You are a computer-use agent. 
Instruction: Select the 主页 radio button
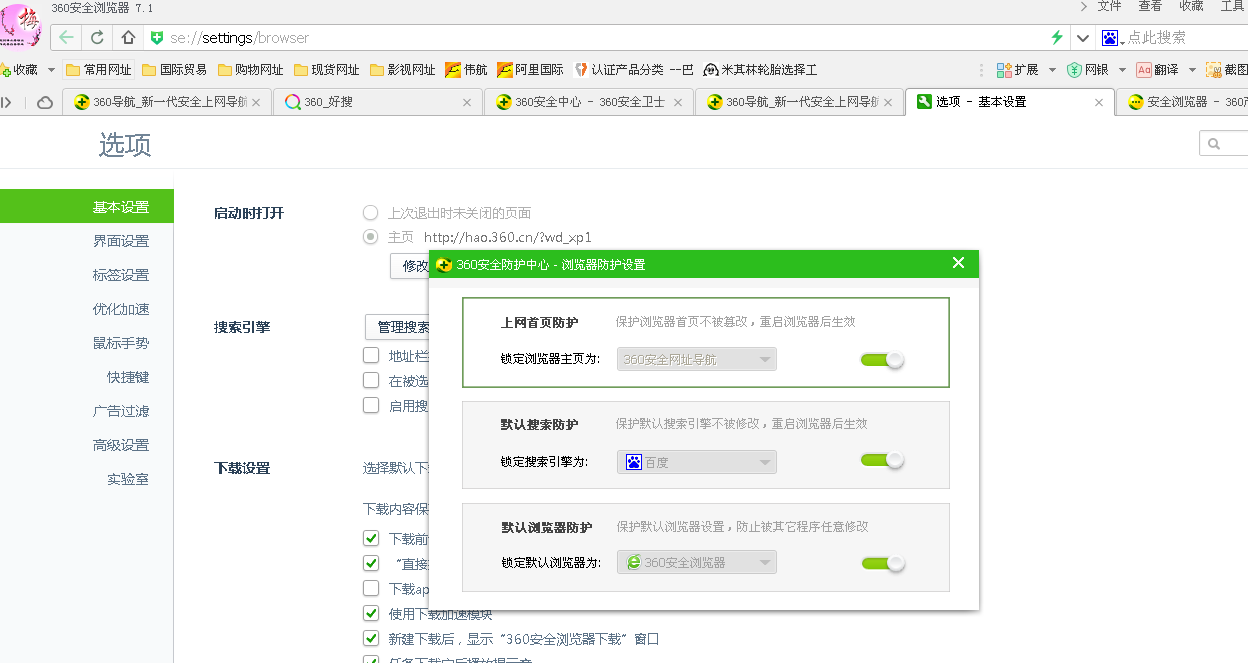coord(371,237)
